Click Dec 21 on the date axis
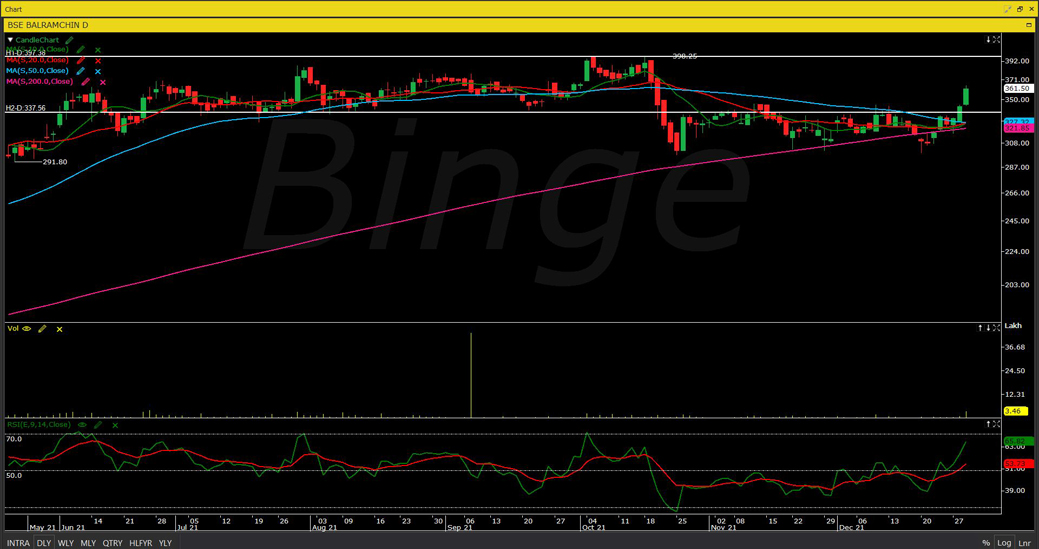The height and width of the screenshot is (549, 1039). [851, 528]
